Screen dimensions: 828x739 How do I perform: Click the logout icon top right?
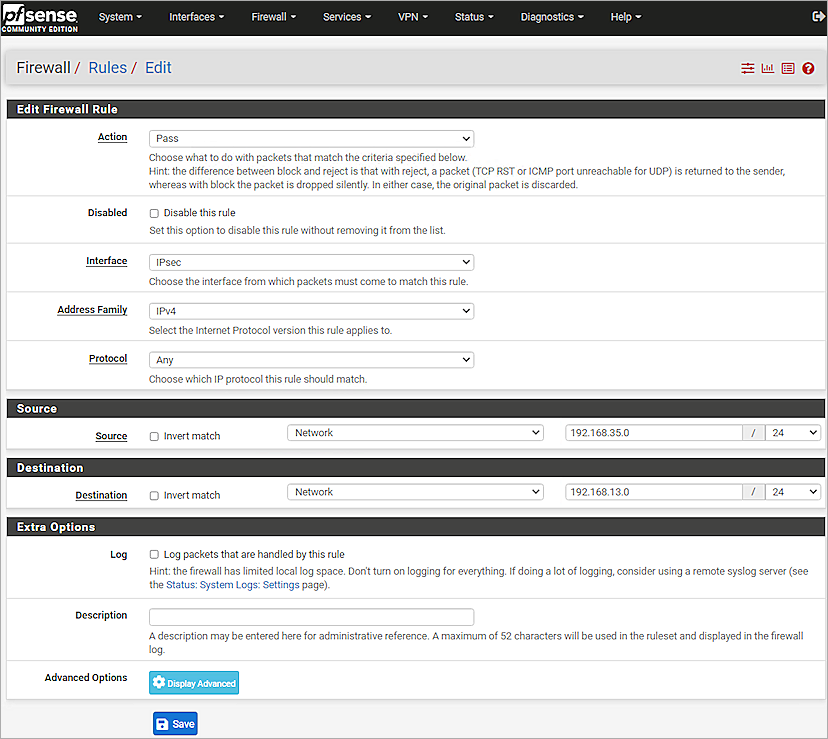pyautogui.click(x=816, y=16)
